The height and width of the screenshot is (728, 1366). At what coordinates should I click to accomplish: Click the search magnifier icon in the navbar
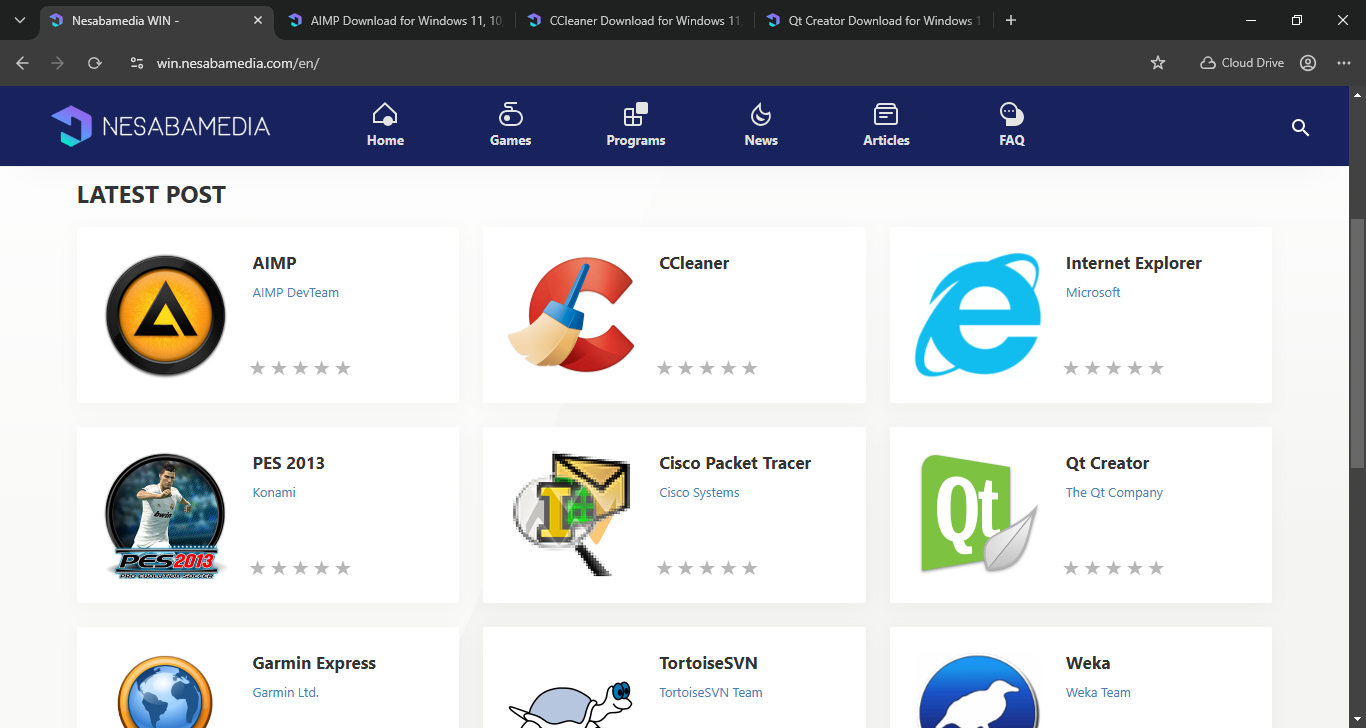click(x=1300, y=127)
